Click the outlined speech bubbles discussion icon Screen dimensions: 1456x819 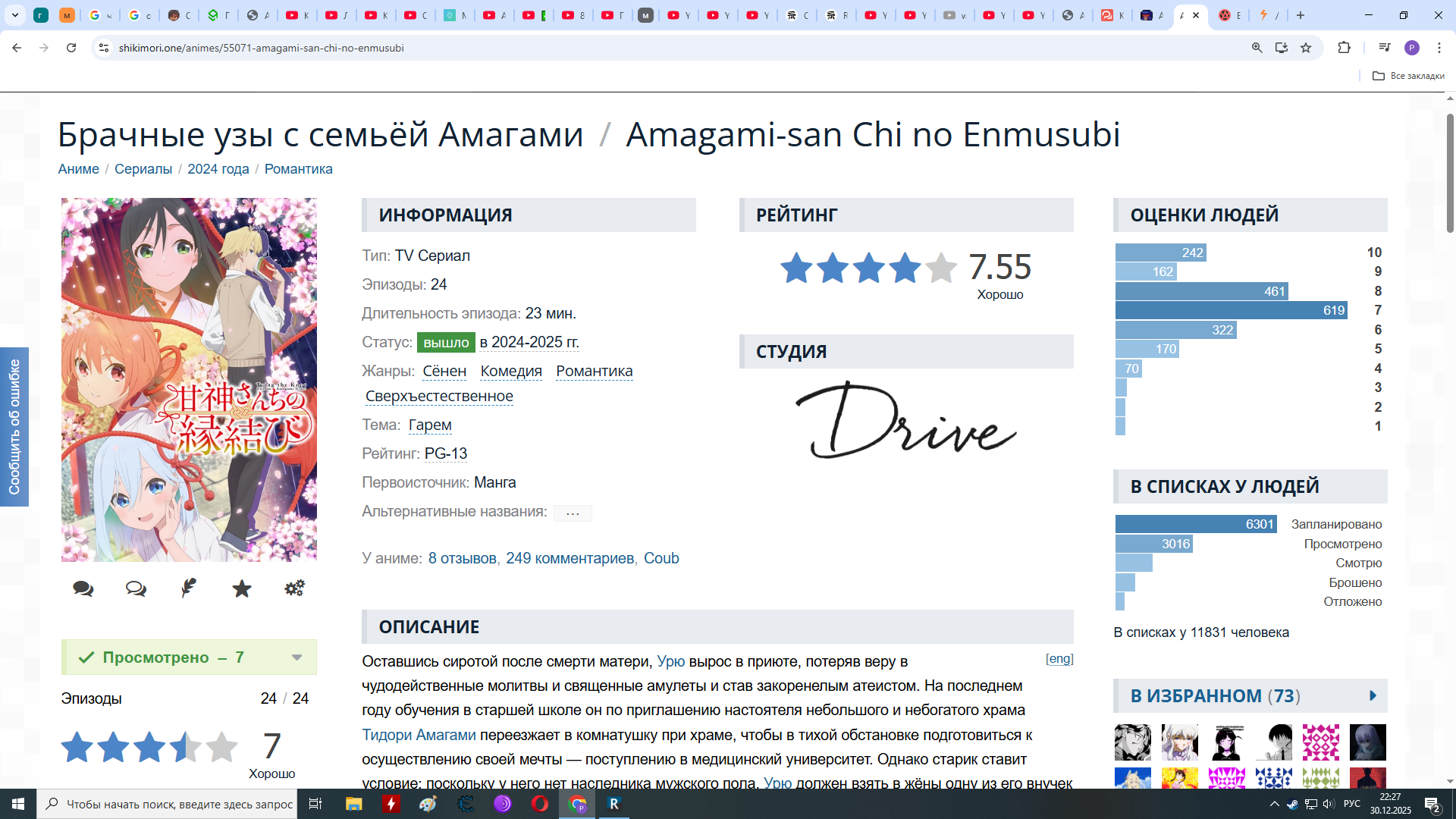(136, 588)
